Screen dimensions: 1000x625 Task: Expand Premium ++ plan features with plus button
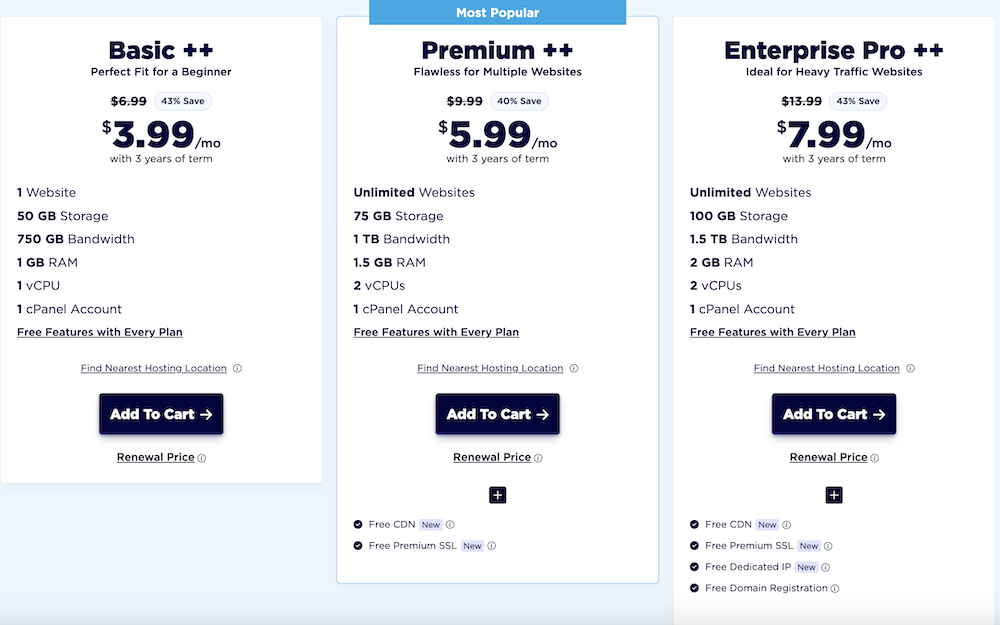coord(498,495)
